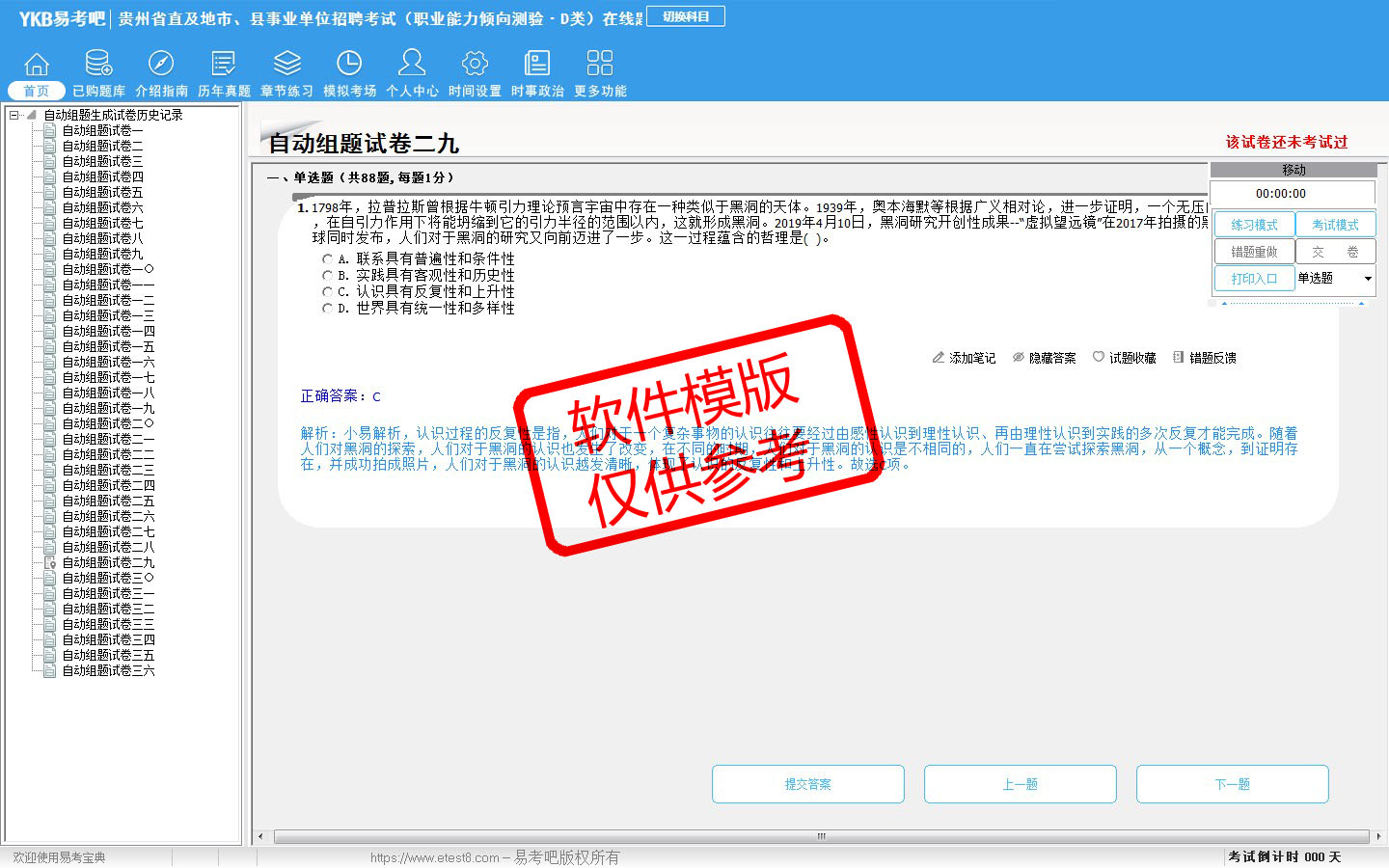Click 隐藏答案 to hide the answer
The height and width of the screenshot is (868, 1389).
[1044, 358]
